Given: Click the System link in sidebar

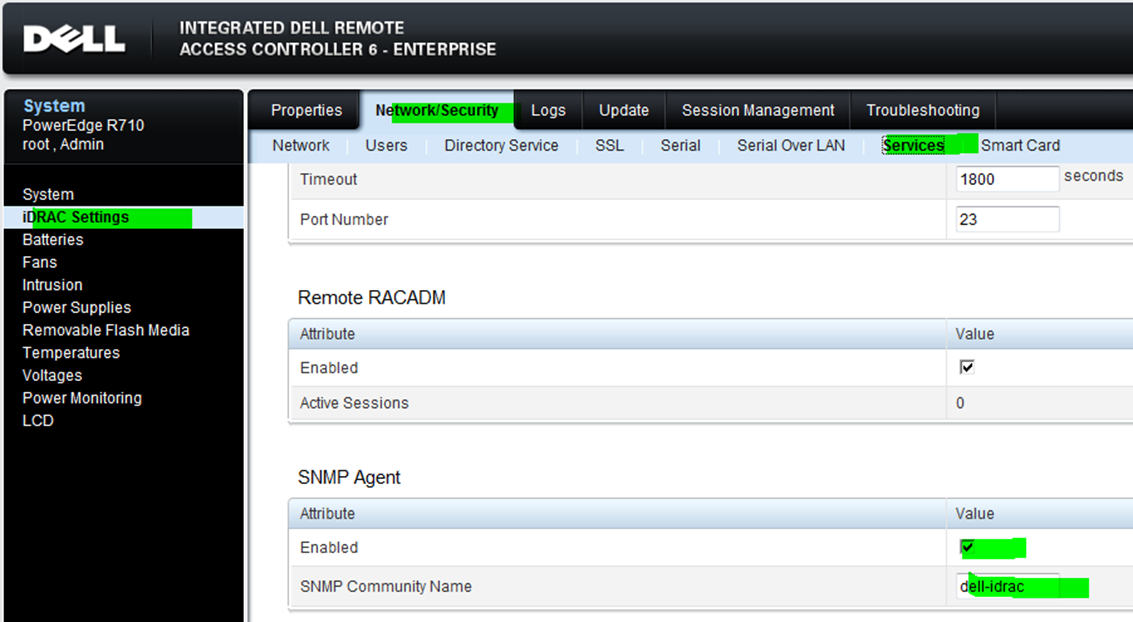Looking at the screenshot, I should click(x=48, y=194).
